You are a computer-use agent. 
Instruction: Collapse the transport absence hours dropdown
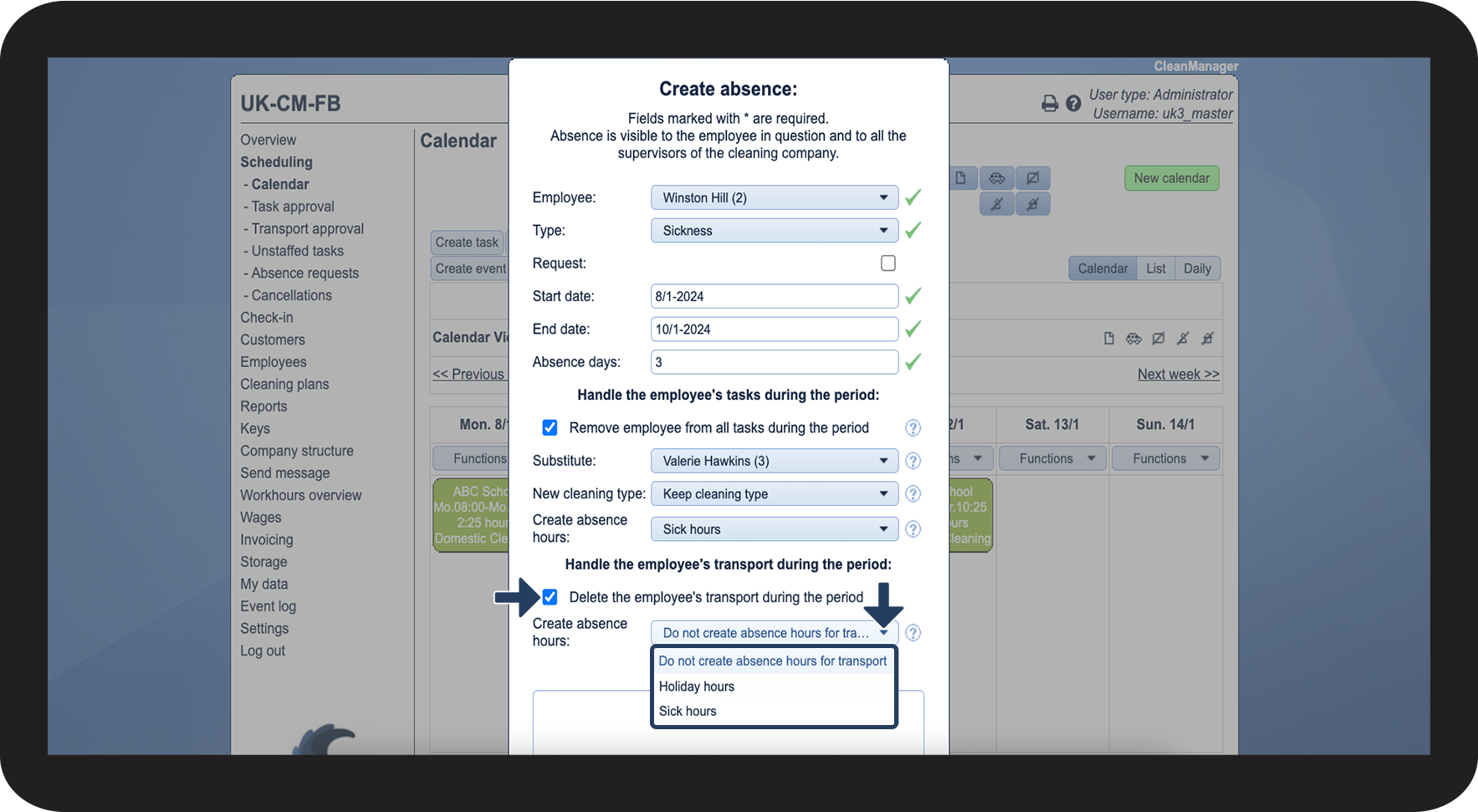tap(775, 633)
